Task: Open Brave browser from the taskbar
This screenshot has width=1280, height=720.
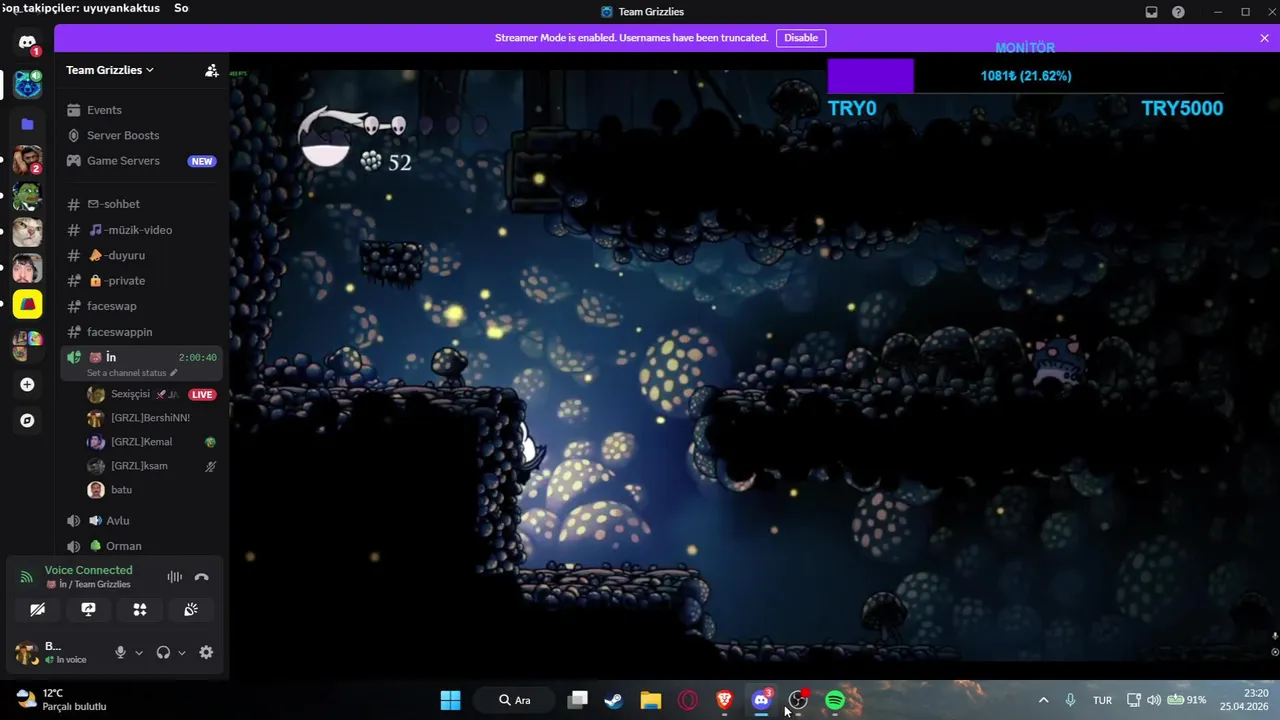Action: 725,700
